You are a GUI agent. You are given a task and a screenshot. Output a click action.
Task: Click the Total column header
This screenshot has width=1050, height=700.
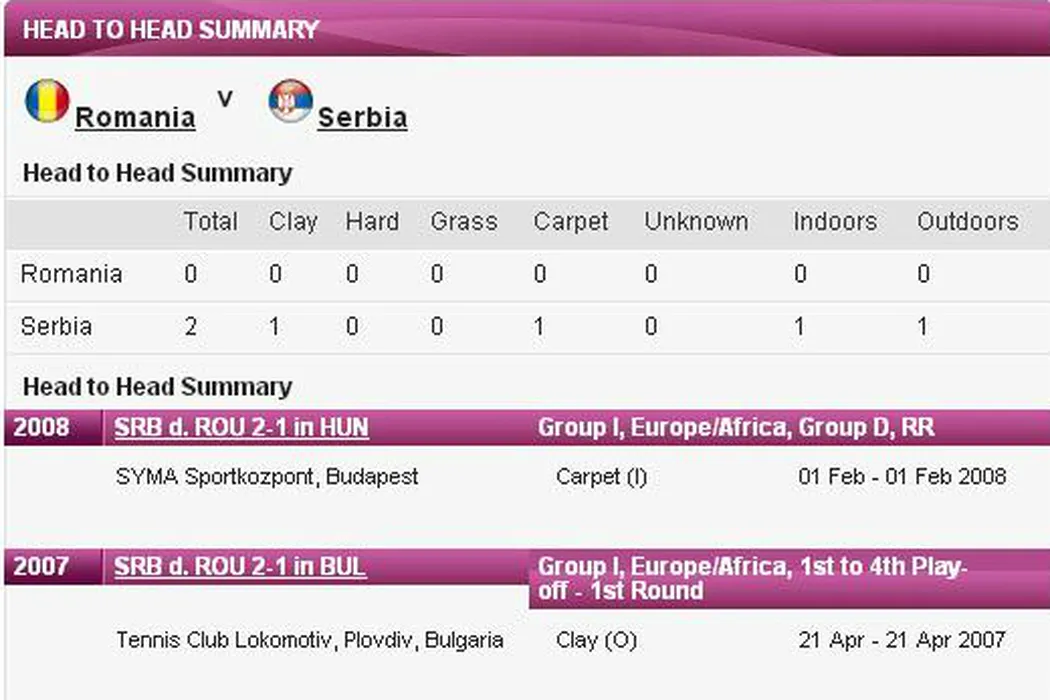(210, 222)
